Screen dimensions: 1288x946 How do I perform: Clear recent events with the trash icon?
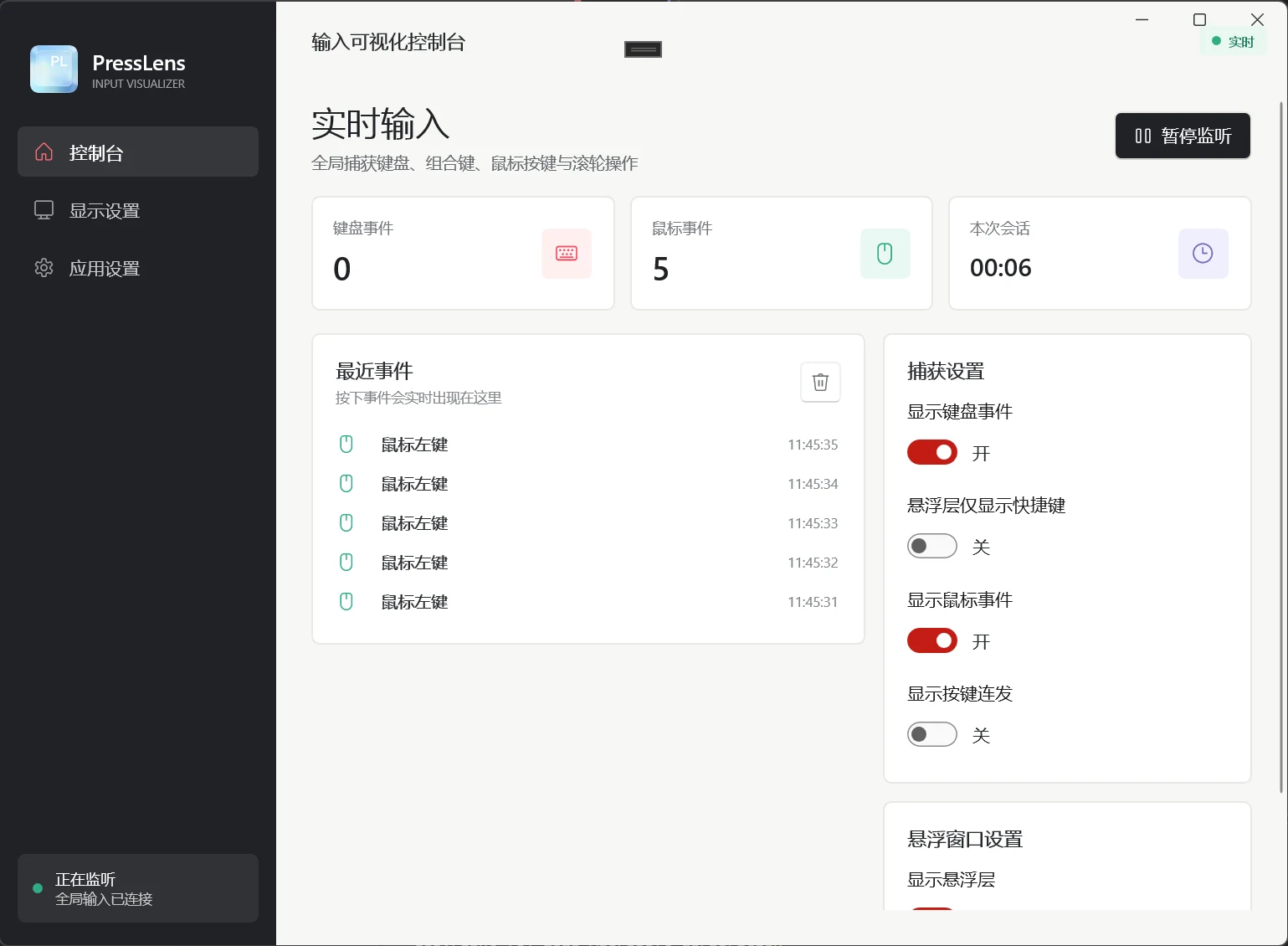point(820,383)
